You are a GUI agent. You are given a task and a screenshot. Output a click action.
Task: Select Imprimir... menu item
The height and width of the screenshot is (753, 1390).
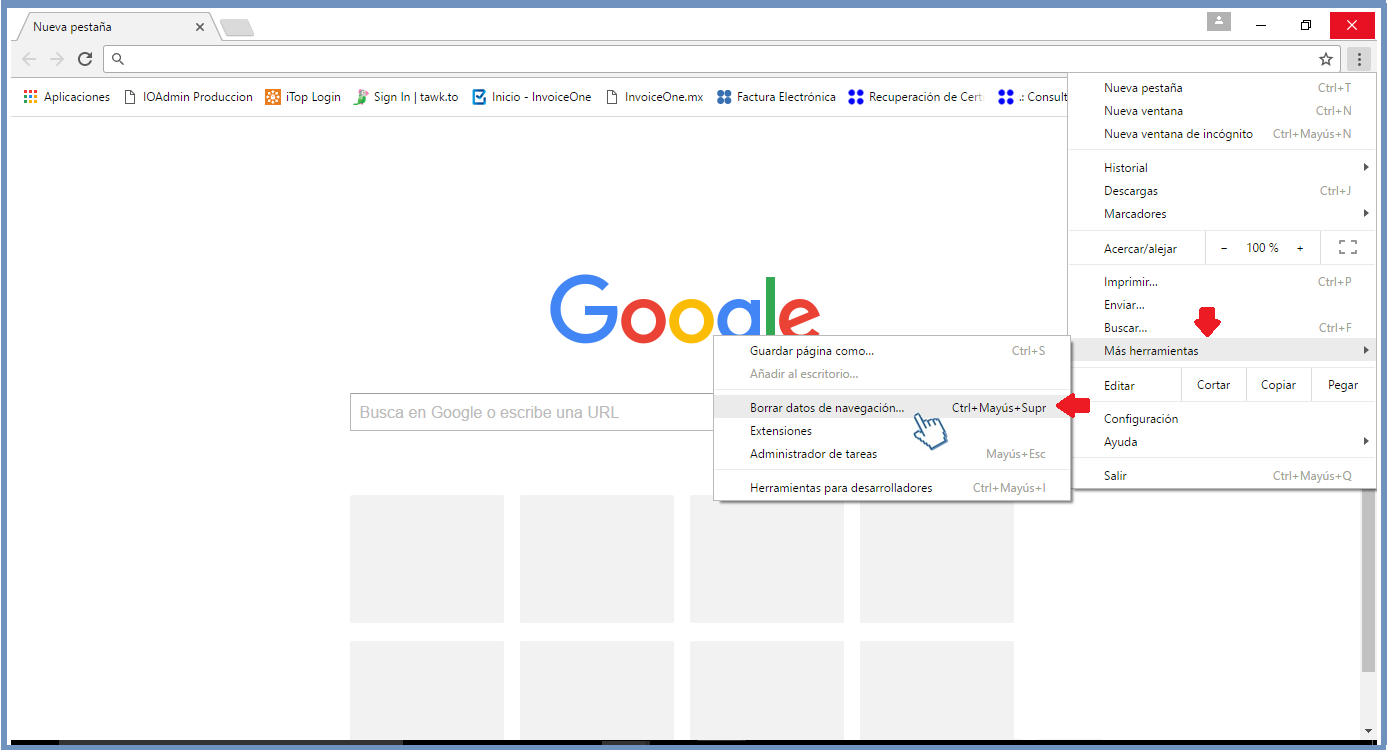point(1222,282)
